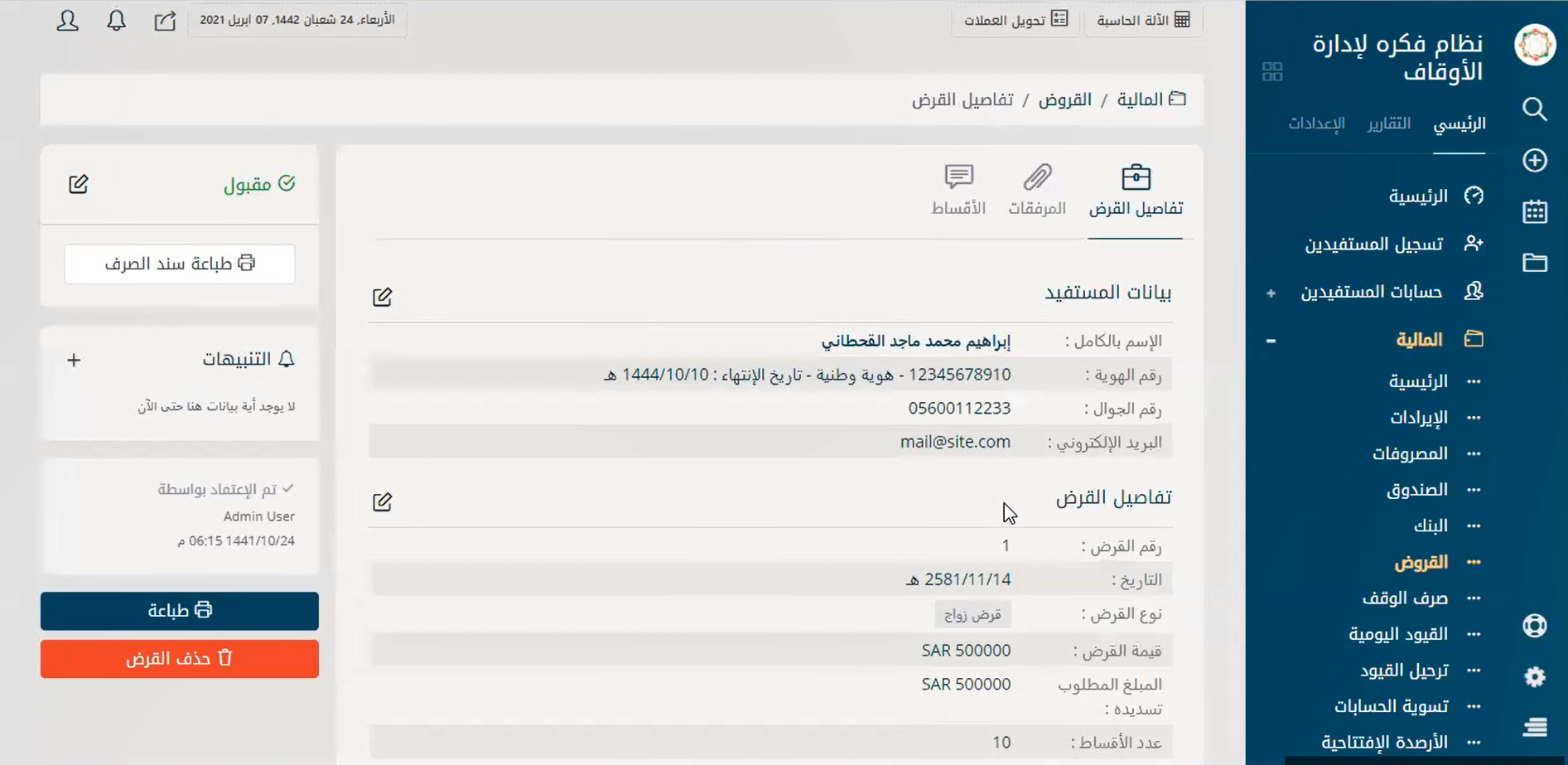The width and height of the screenshot is (1568, 765).
Task: Expand حسابات المستفيدين submenu
Action: point(1271,293)
